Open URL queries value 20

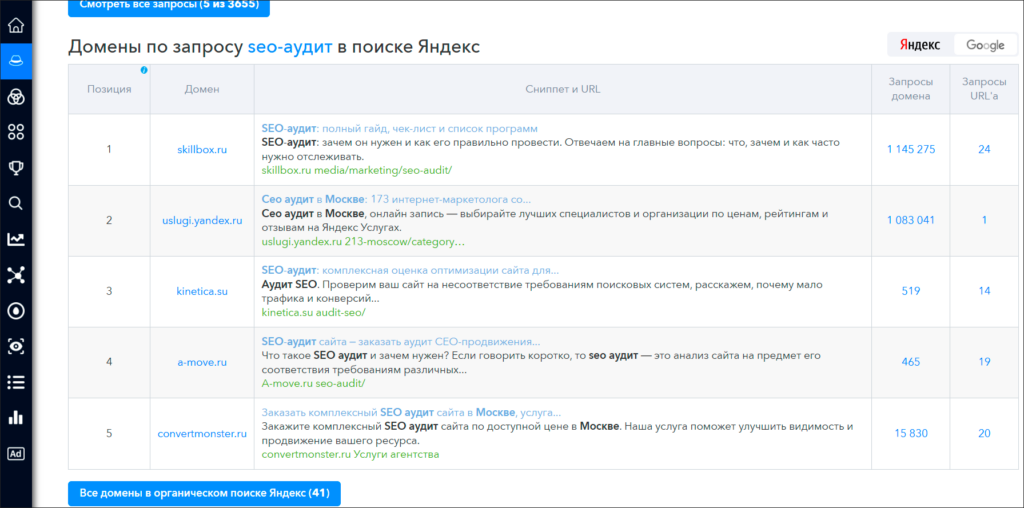984,434
